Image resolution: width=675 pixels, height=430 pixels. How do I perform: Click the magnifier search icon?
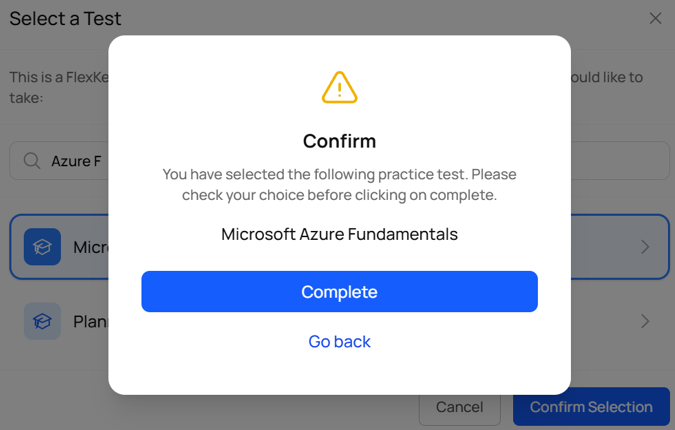click(32, 161)
